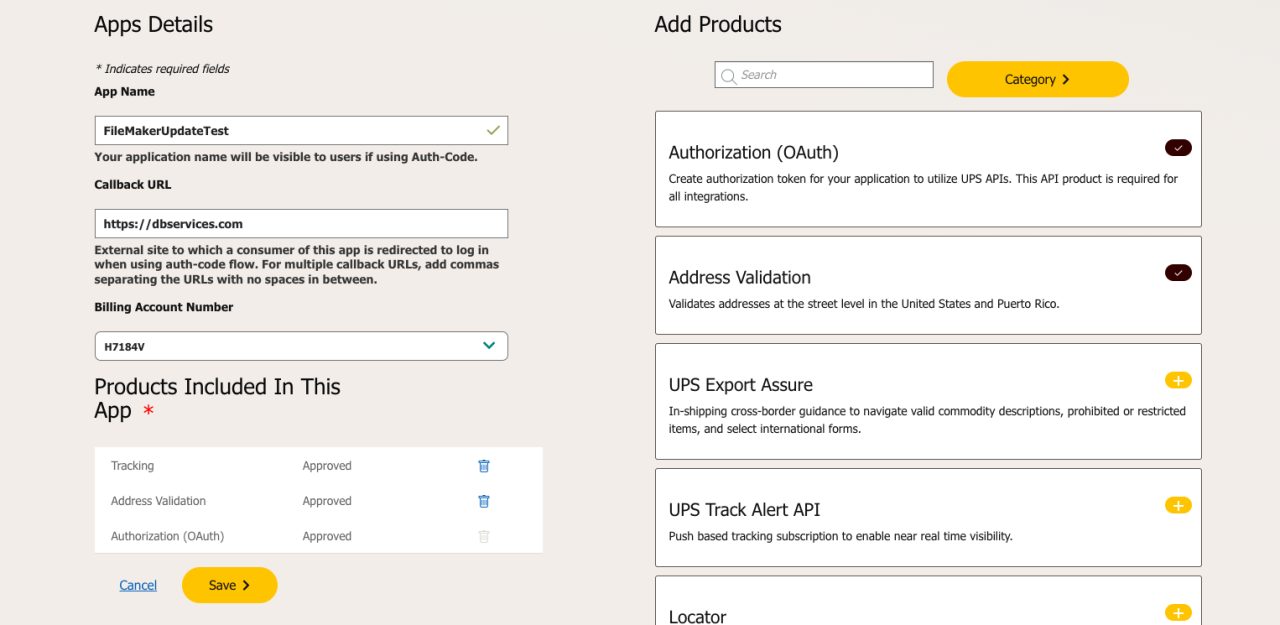Remove Address Validation using its trash icon
Viewport: 1280px width, 625px height.
point(484,501)
